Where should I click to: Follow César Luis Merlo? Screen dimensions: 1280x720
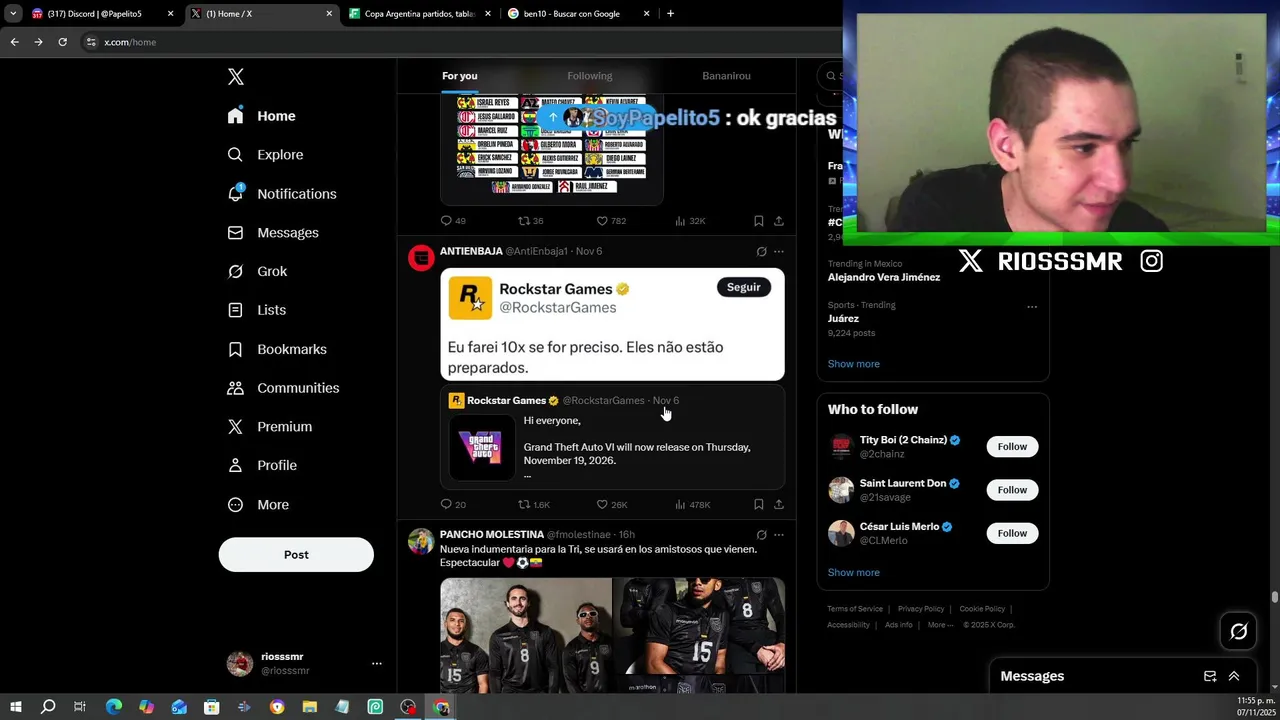[x=1012, y=533]
